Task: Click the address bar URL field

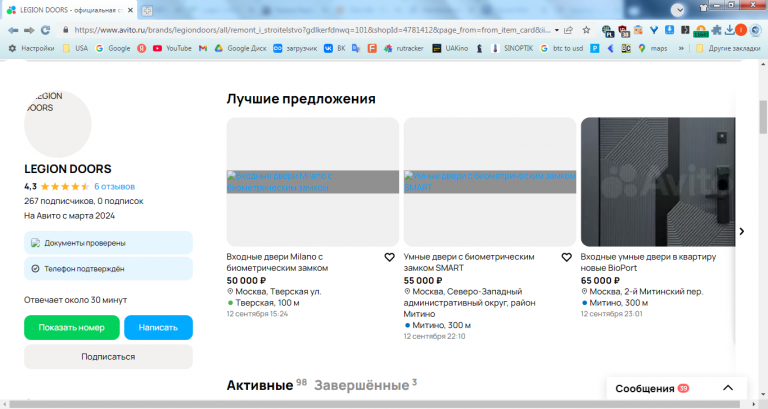Action: [x=312, y=30]
